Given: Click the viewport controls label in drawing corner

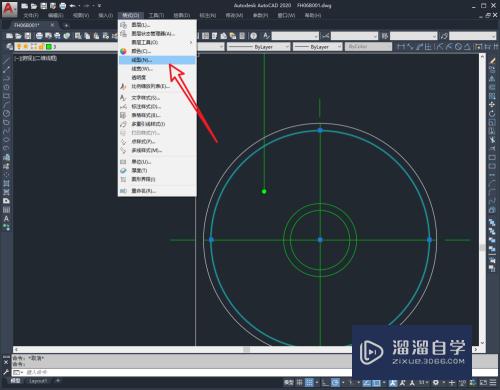Looking at the screenshot, I should (36, 58).
